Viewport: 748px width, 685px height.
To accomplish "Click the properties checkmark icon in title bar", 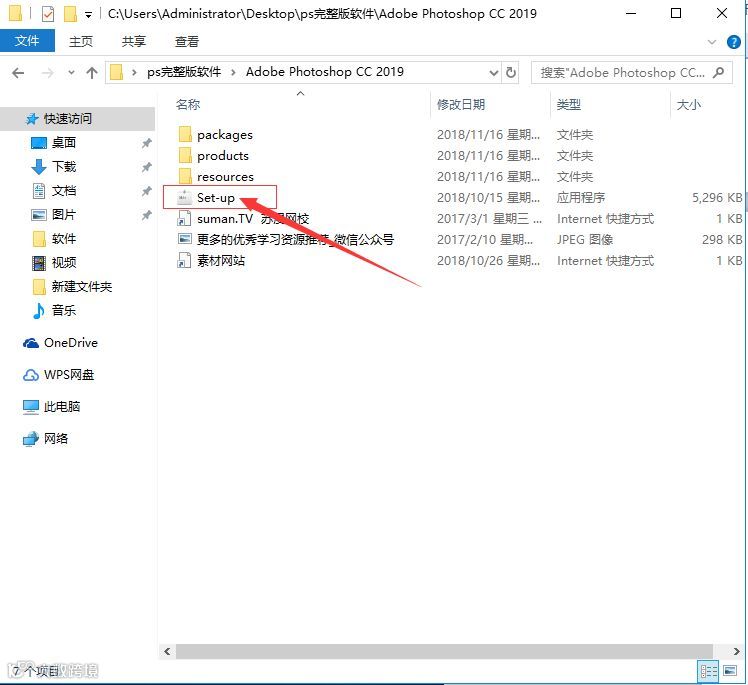I will (48, 14).
